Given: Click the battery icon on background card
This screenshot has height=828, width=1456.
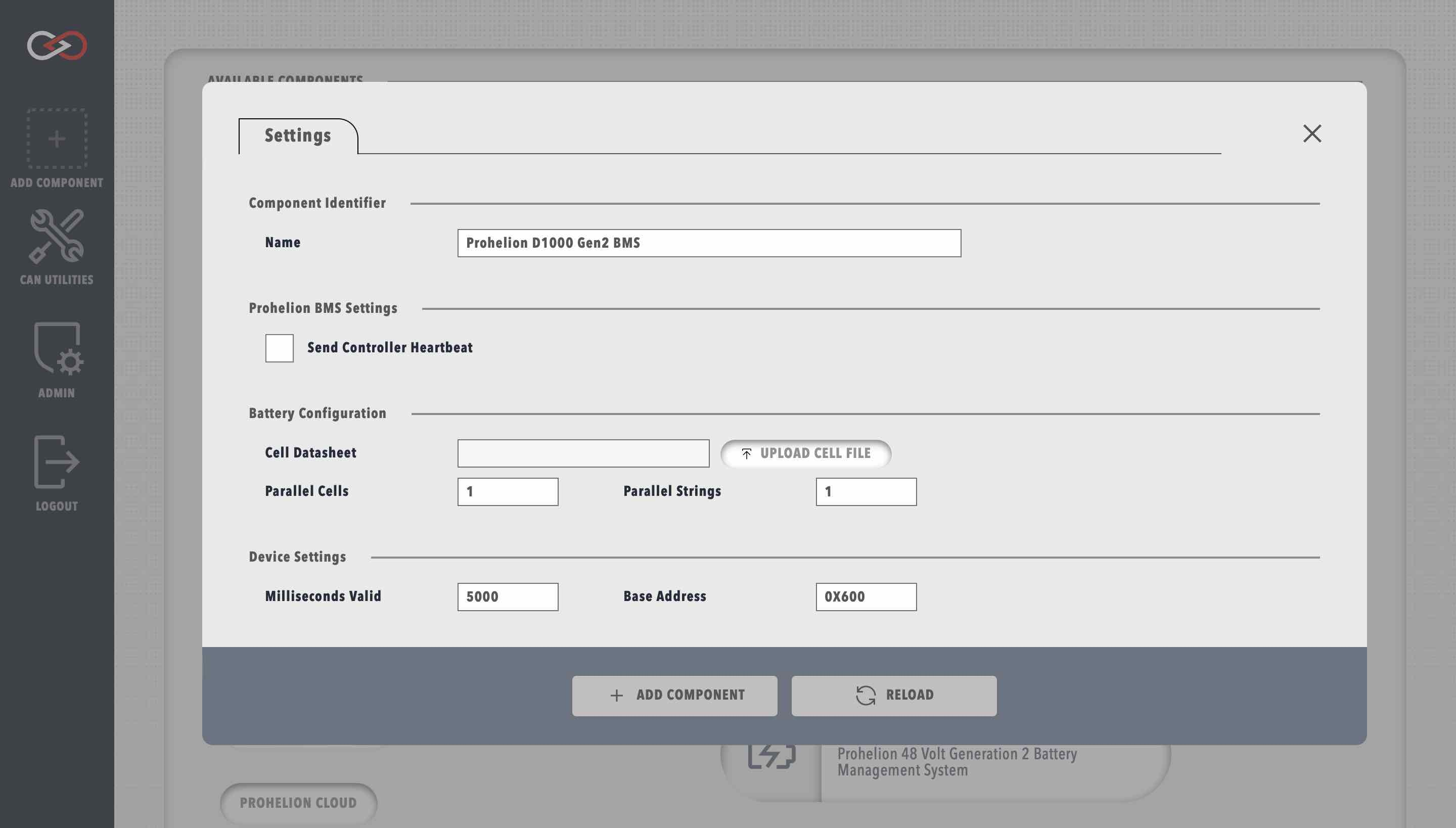Looking at the screenshot, I should point(771,756).
